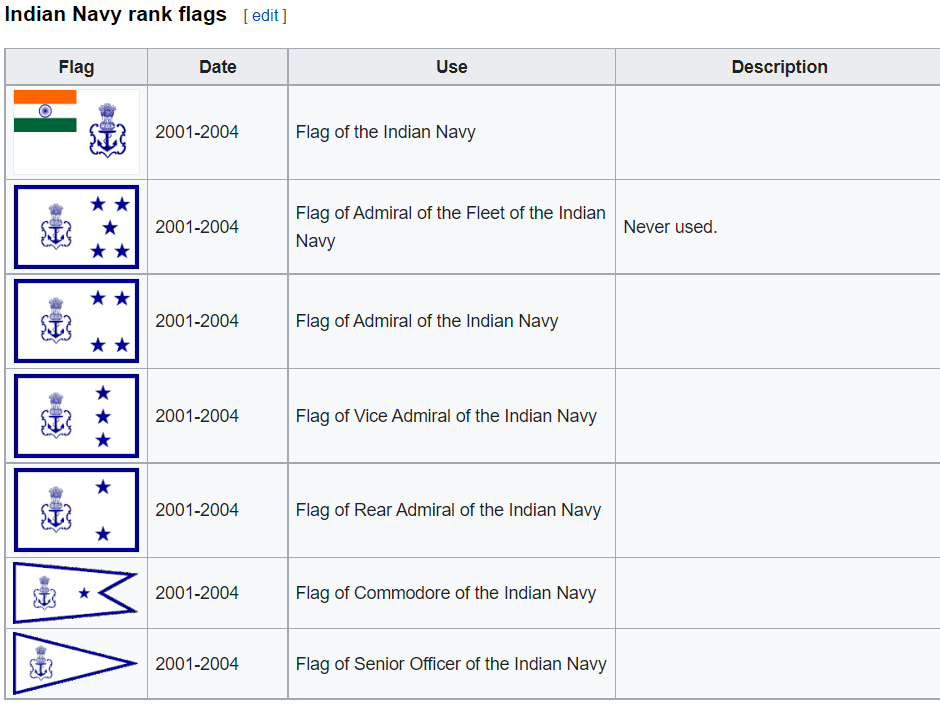Click the 2001-2004 date beside Flag of Admiral of the Indian Navy

click(197, 321)
